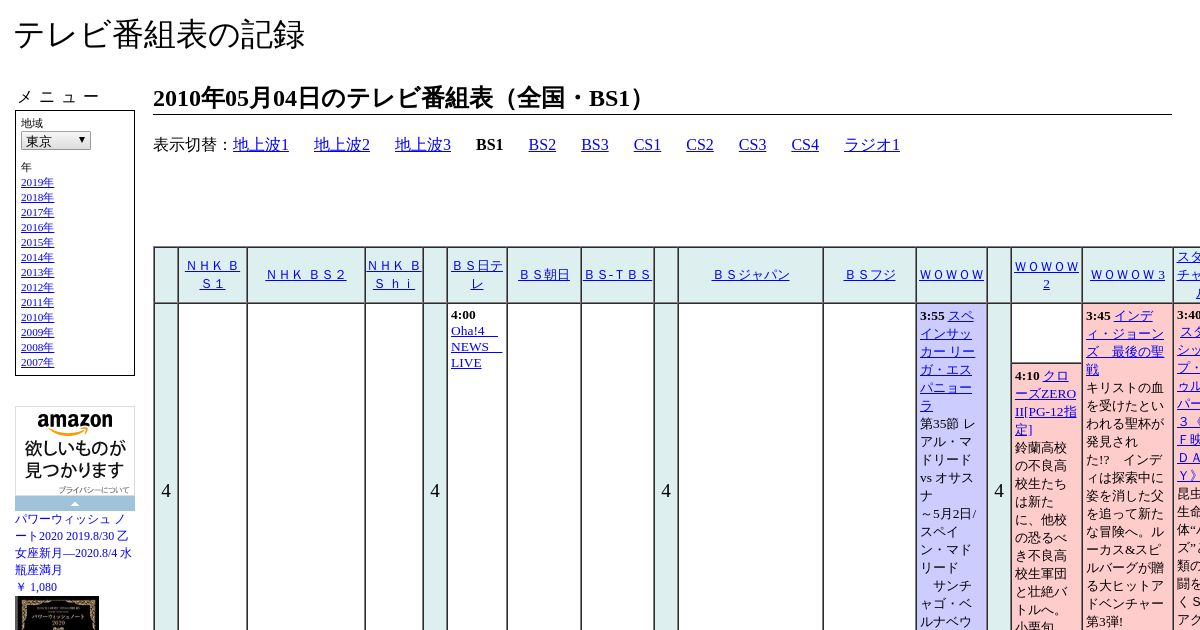Switch display to CS2
The width and height of the screenshot is (1200, 630).
pos(700,145)
